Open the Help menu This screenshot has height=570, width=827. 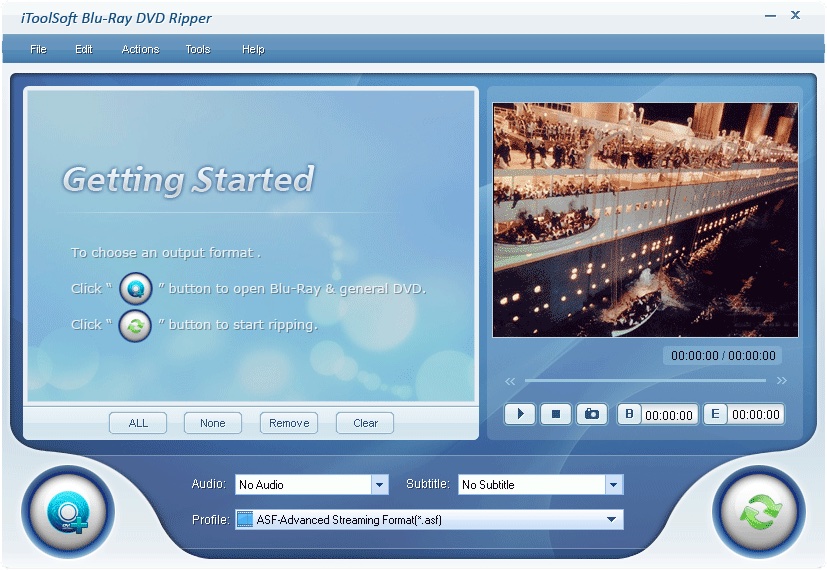pos(253,49)
